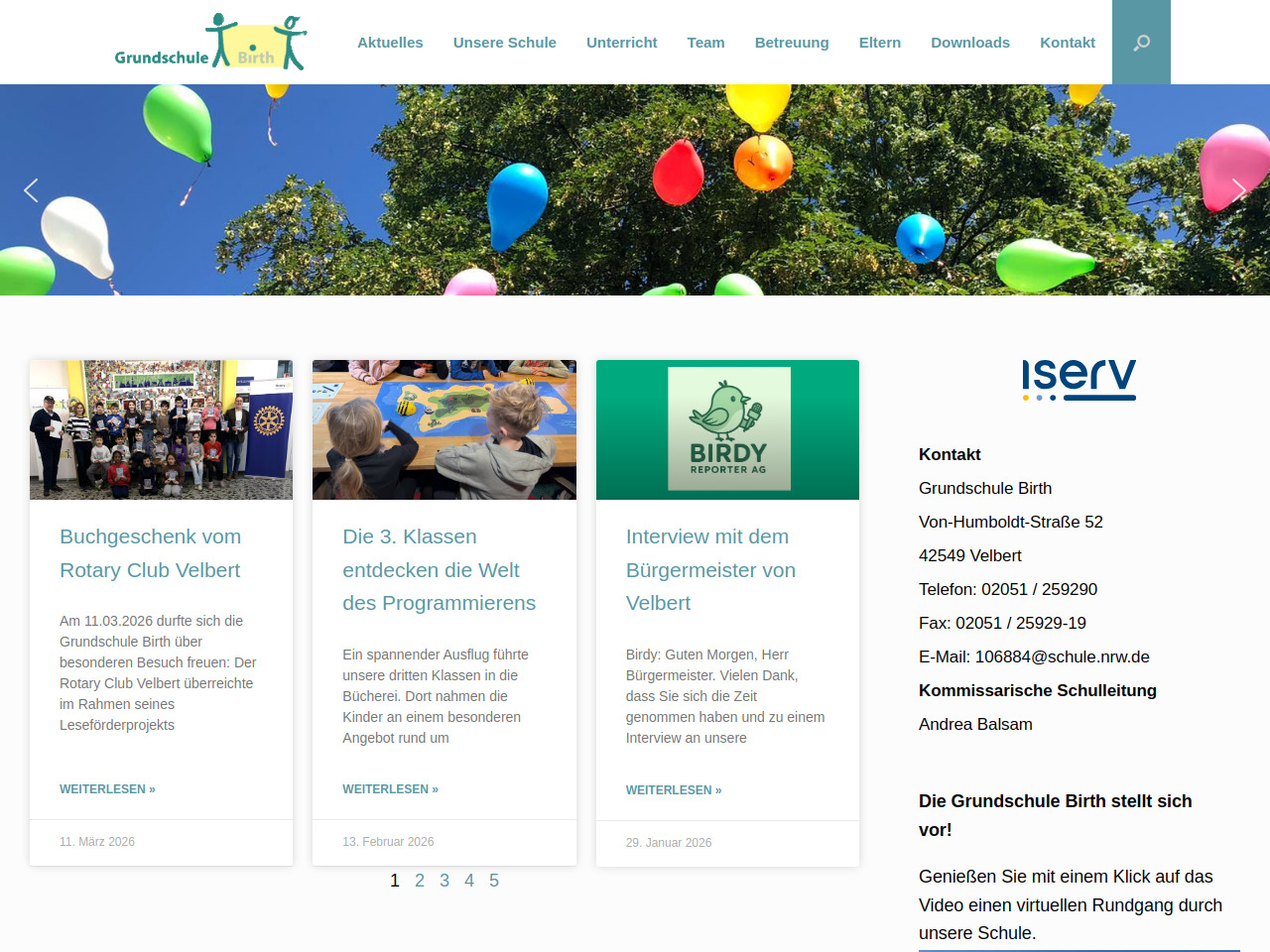Open the Birdy Reporter AG image
The height and width of the screenshot is (952, 1270).
tap(727, 429)
